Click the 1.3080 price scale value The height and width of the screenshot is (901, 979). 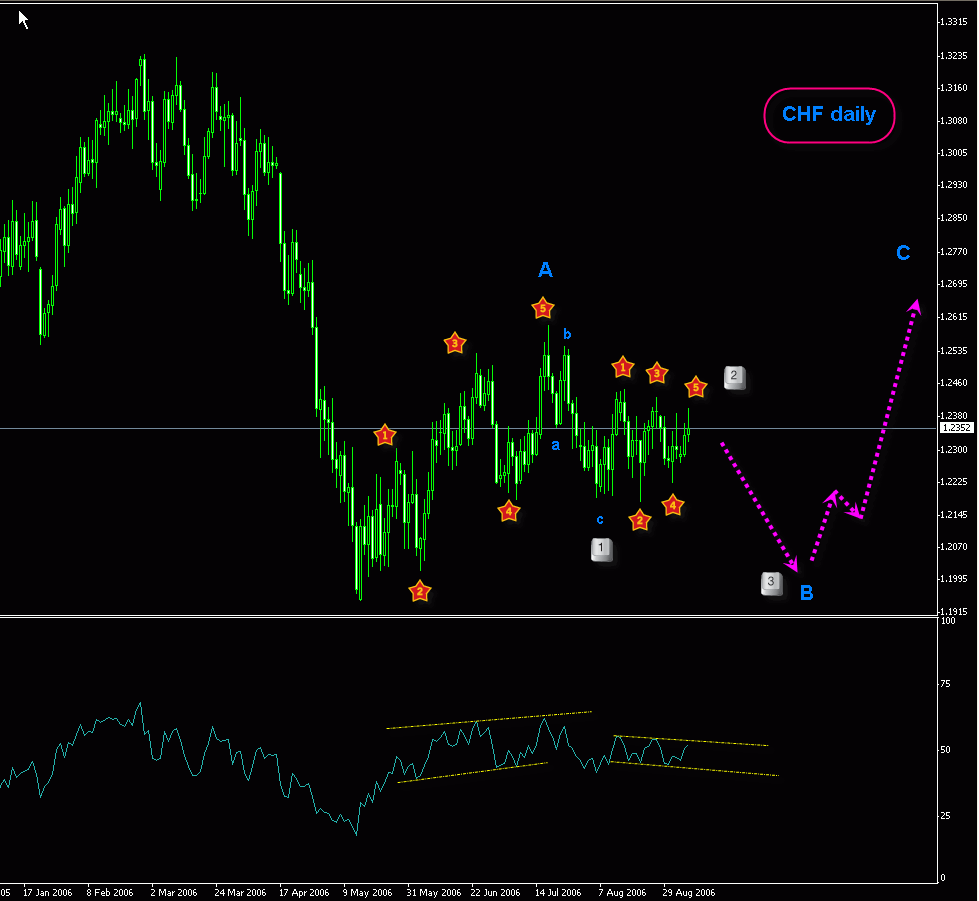click(954, 121)
